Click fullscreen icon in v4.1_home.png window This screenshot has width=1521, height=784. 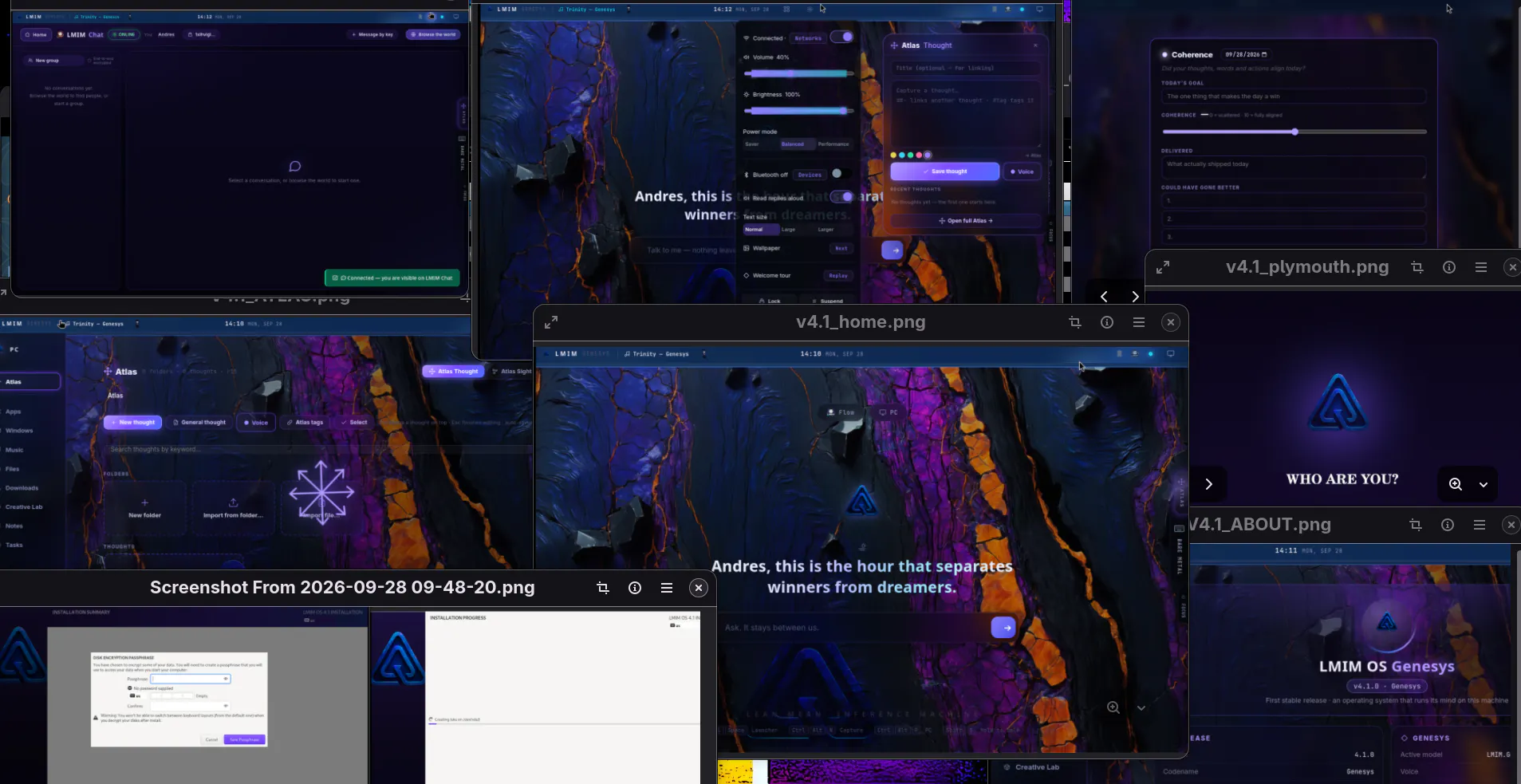pos(551,322)
